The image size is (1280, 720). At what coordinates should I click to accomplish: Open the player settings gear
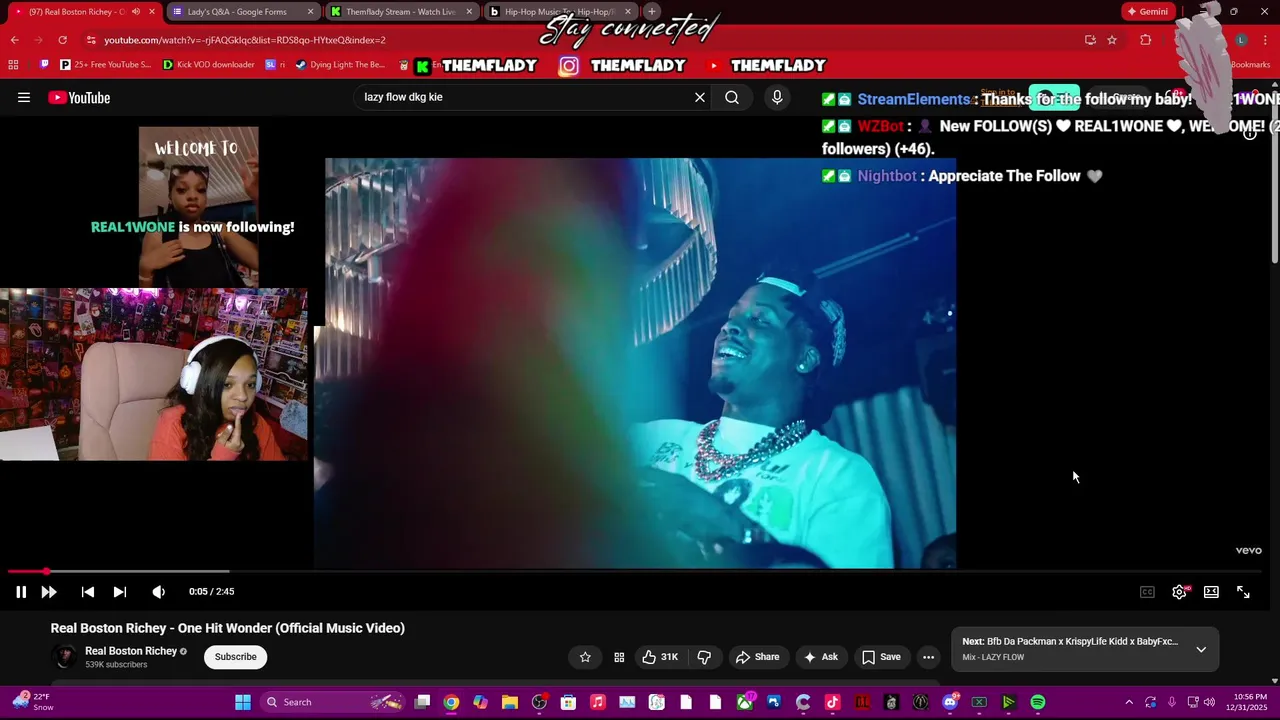(x=1180, y=592)
